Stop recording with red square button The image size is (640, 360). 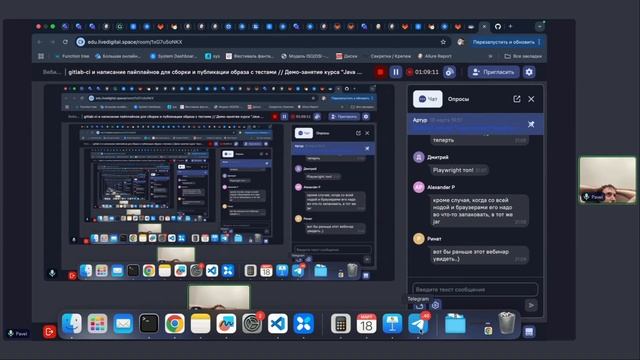pos(380,72)
